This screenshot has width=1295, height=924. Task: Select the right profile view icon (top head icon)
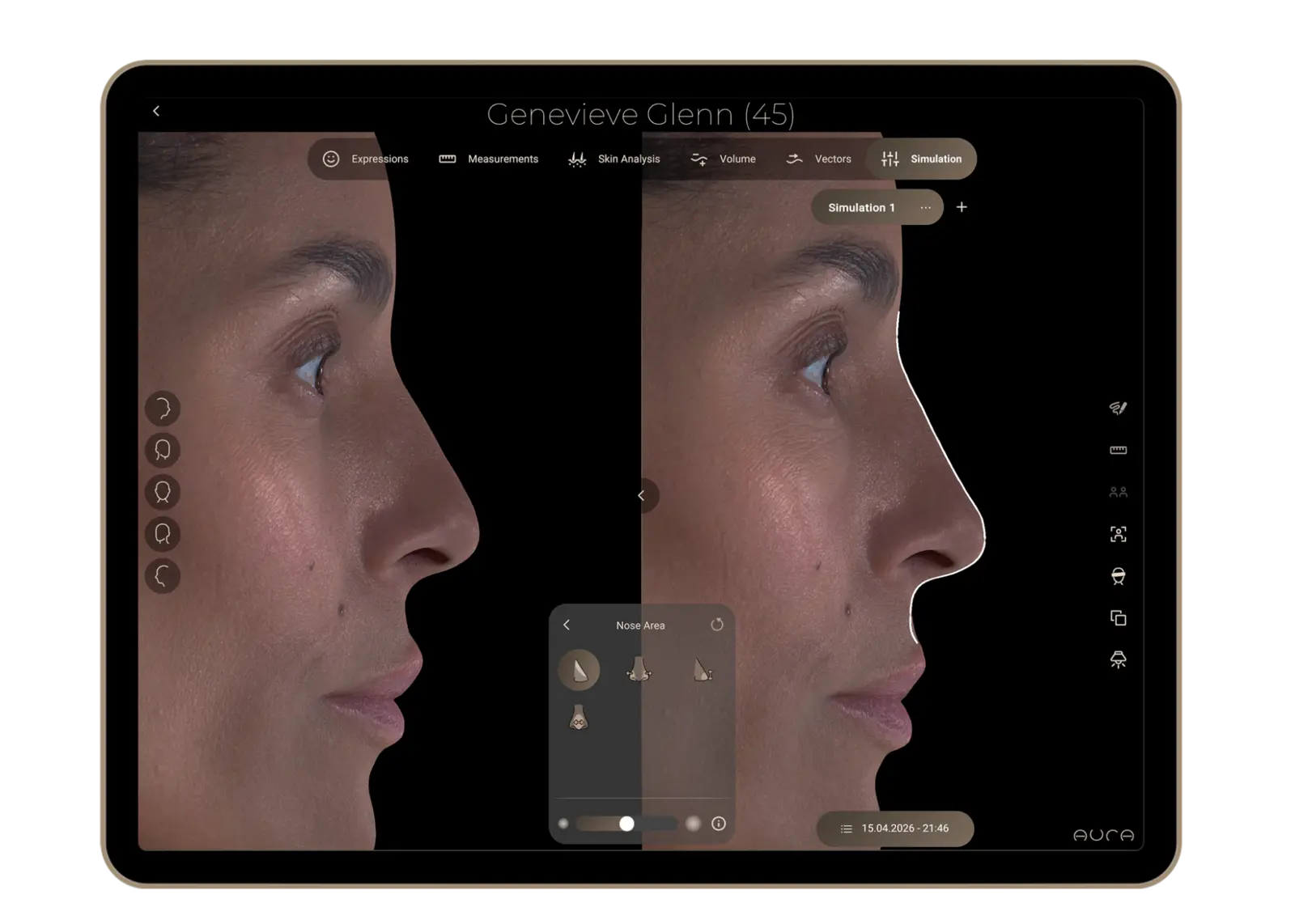(163, 409)
